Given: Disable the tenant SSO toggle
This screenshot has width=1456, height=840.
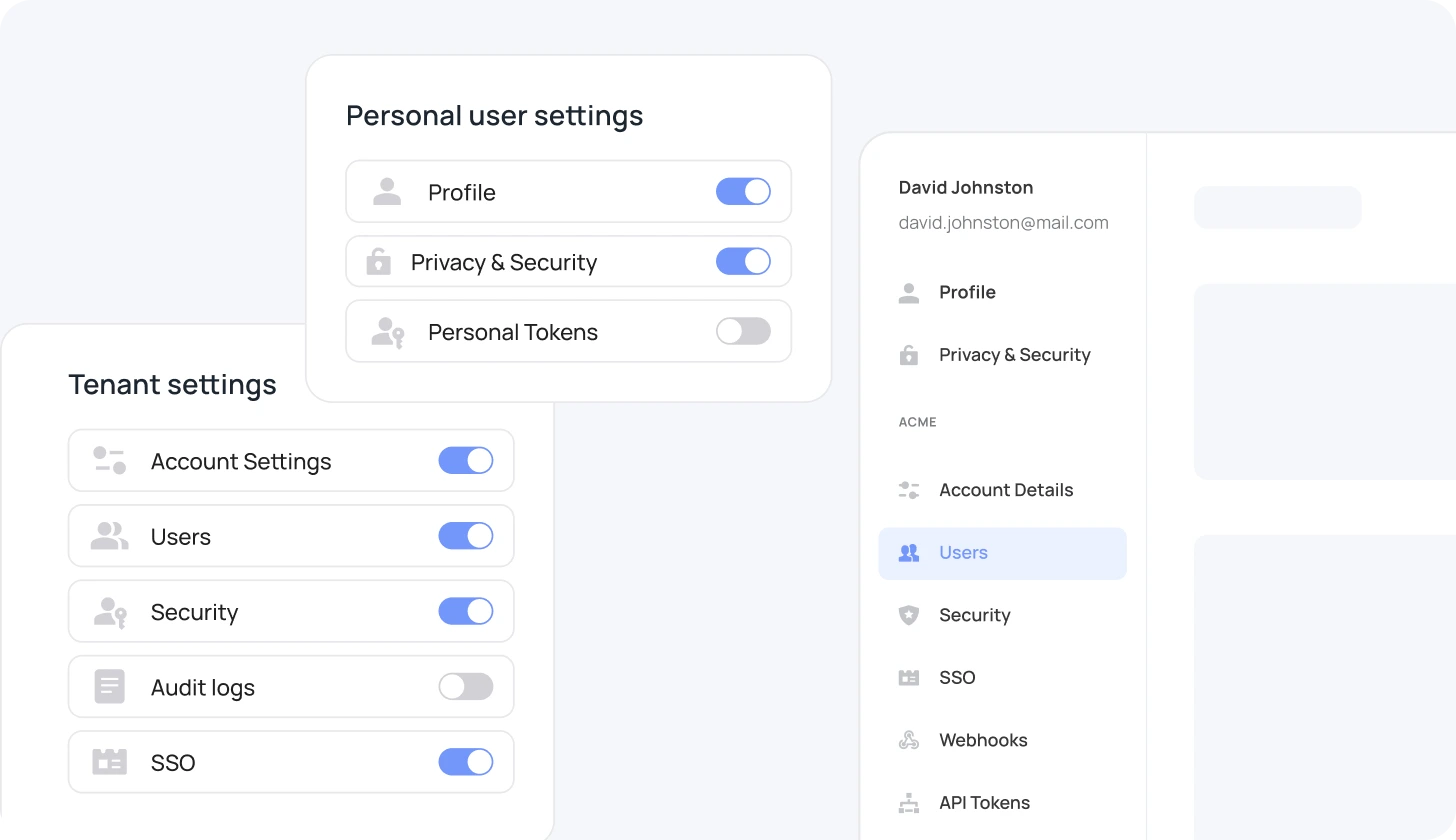Looking at the screenshot, I should (466, 762).
